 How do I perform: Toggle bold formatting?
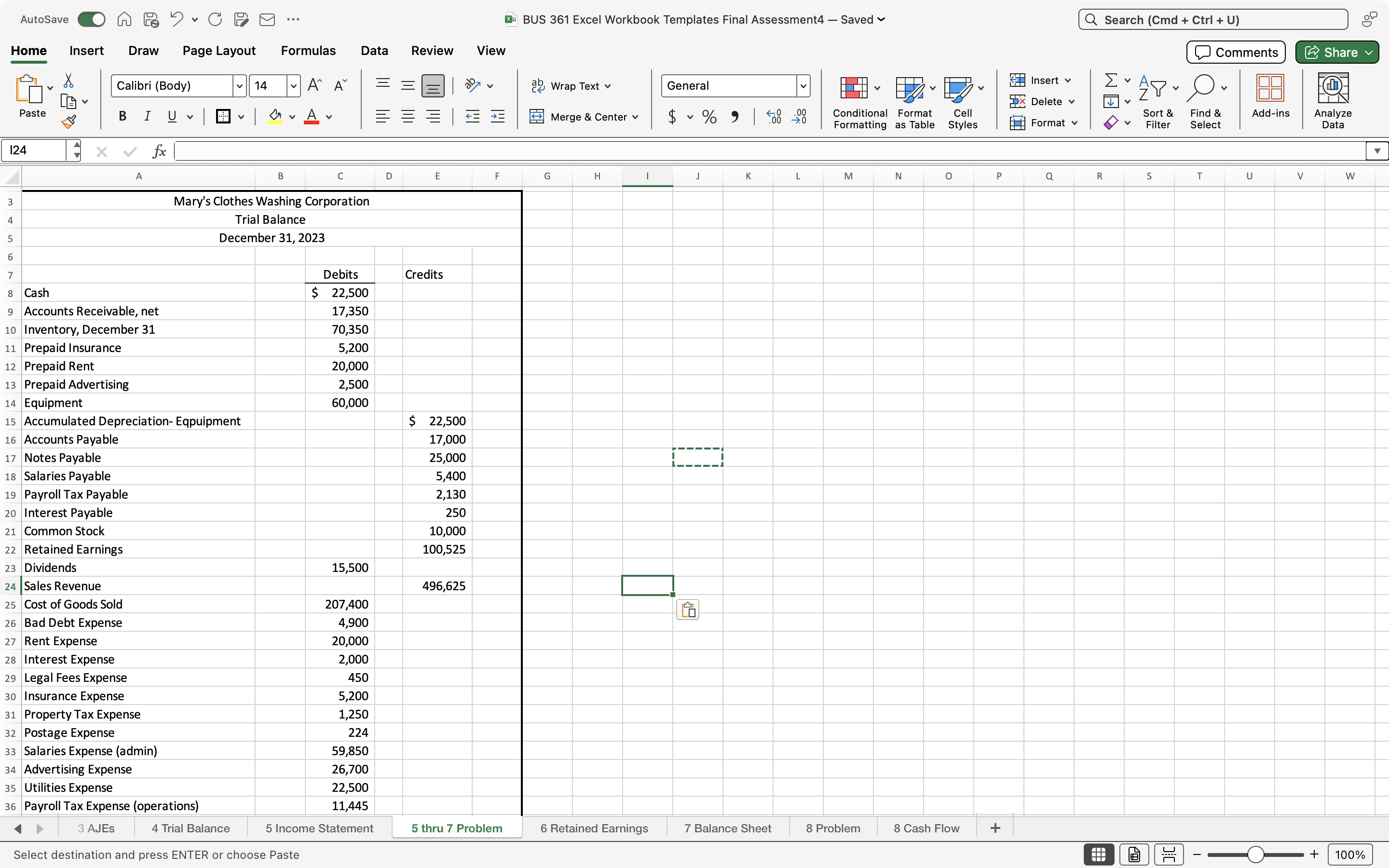click(x=122, y=117)
